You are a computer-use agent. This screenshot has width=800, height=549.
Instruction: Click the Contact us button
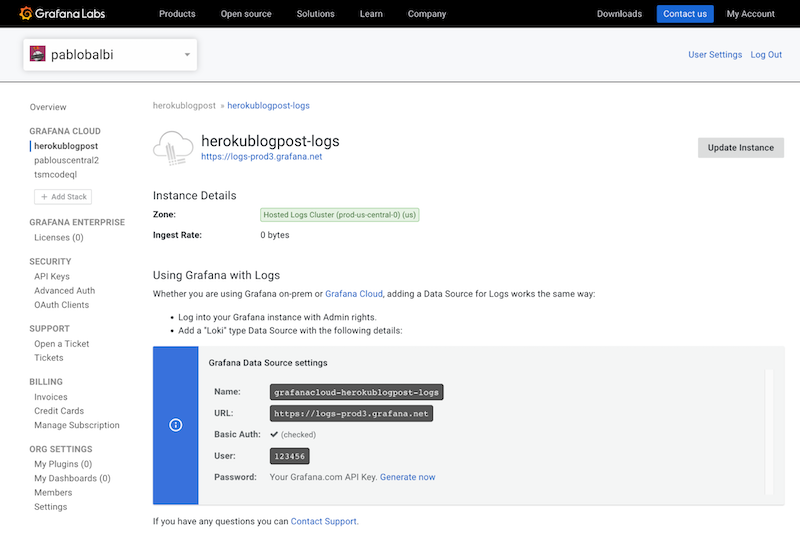[685, 14]
